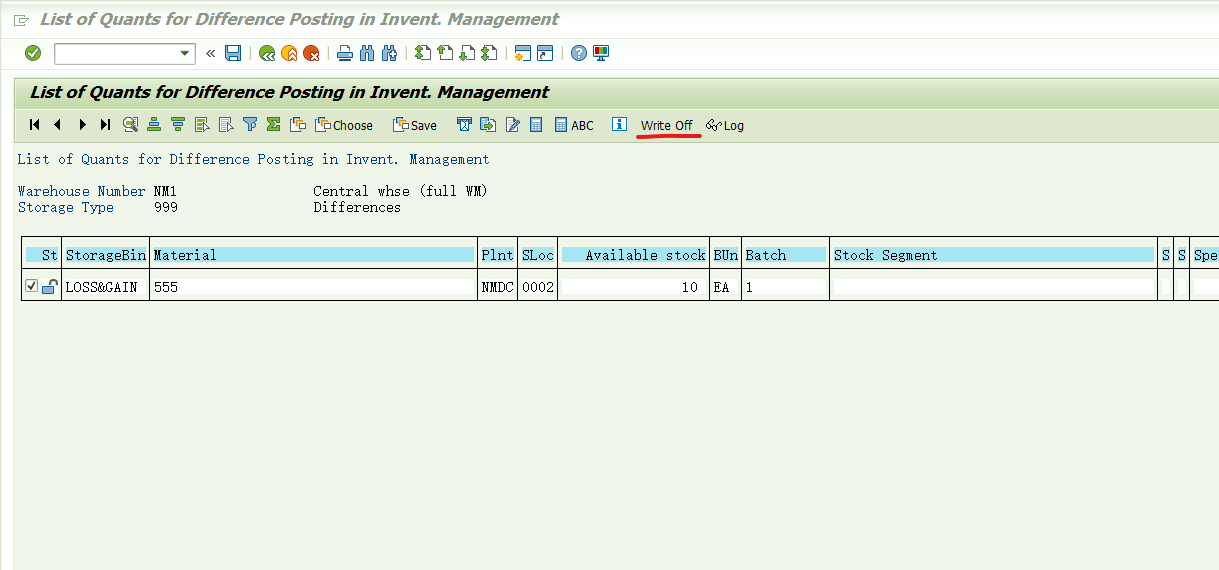Image resolution: width=1219 pixels, height=570 pixels.
Task: Click the Save diskette icon in the system toolbar
Action: point(233,53)
